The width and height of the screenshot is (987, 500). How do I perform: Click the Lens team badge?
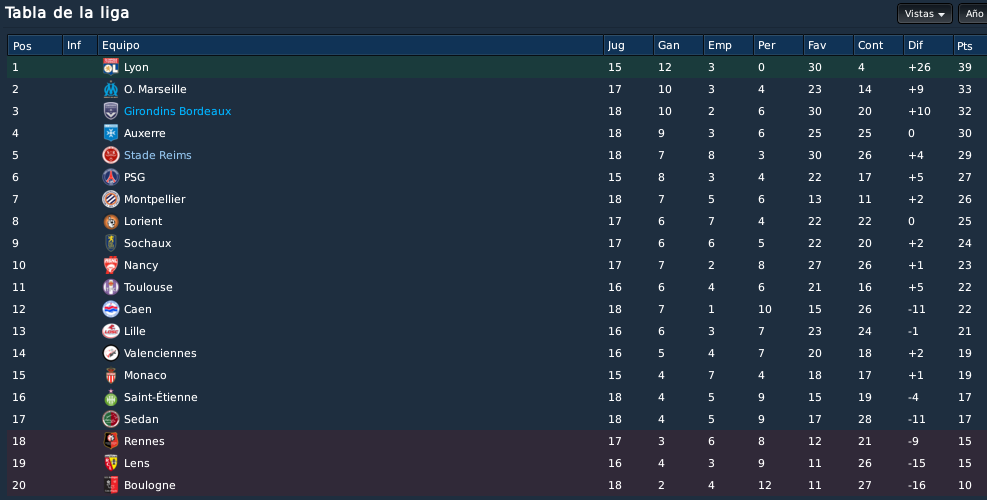[x=111, y=463]
